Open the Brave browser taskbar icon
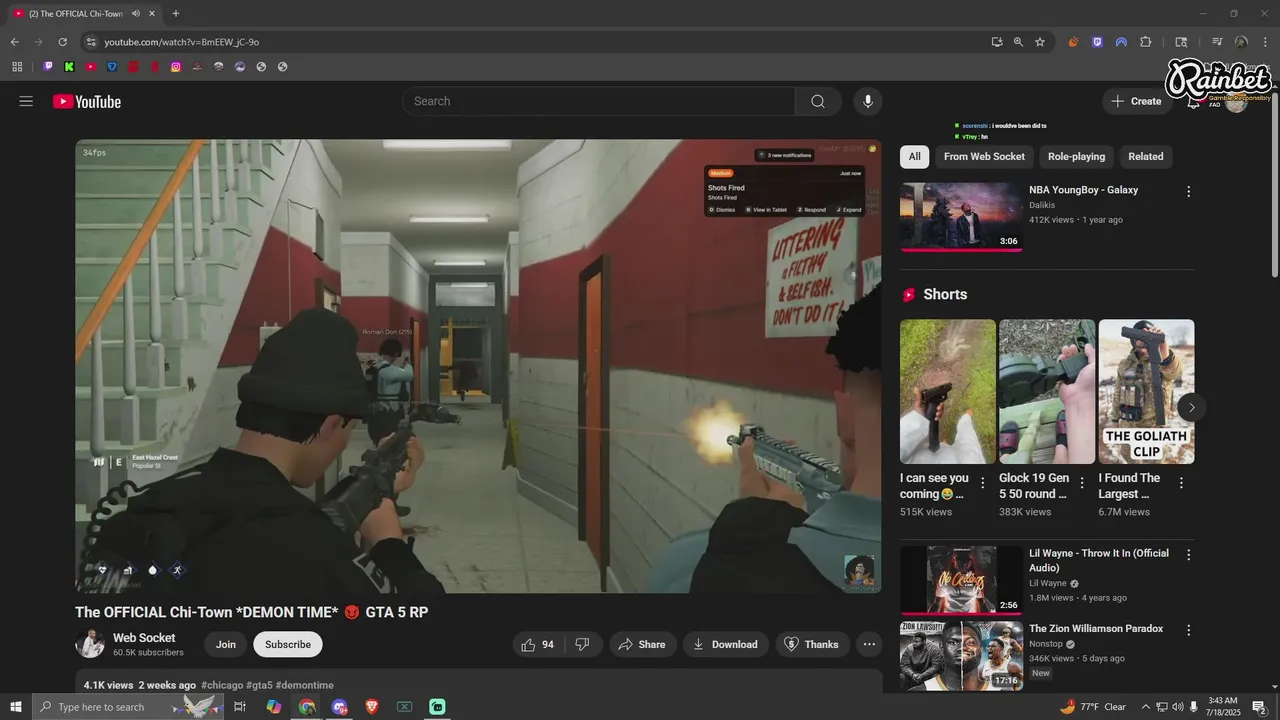The width and height of the screenshot is (1280, 720). coord(372,707)
